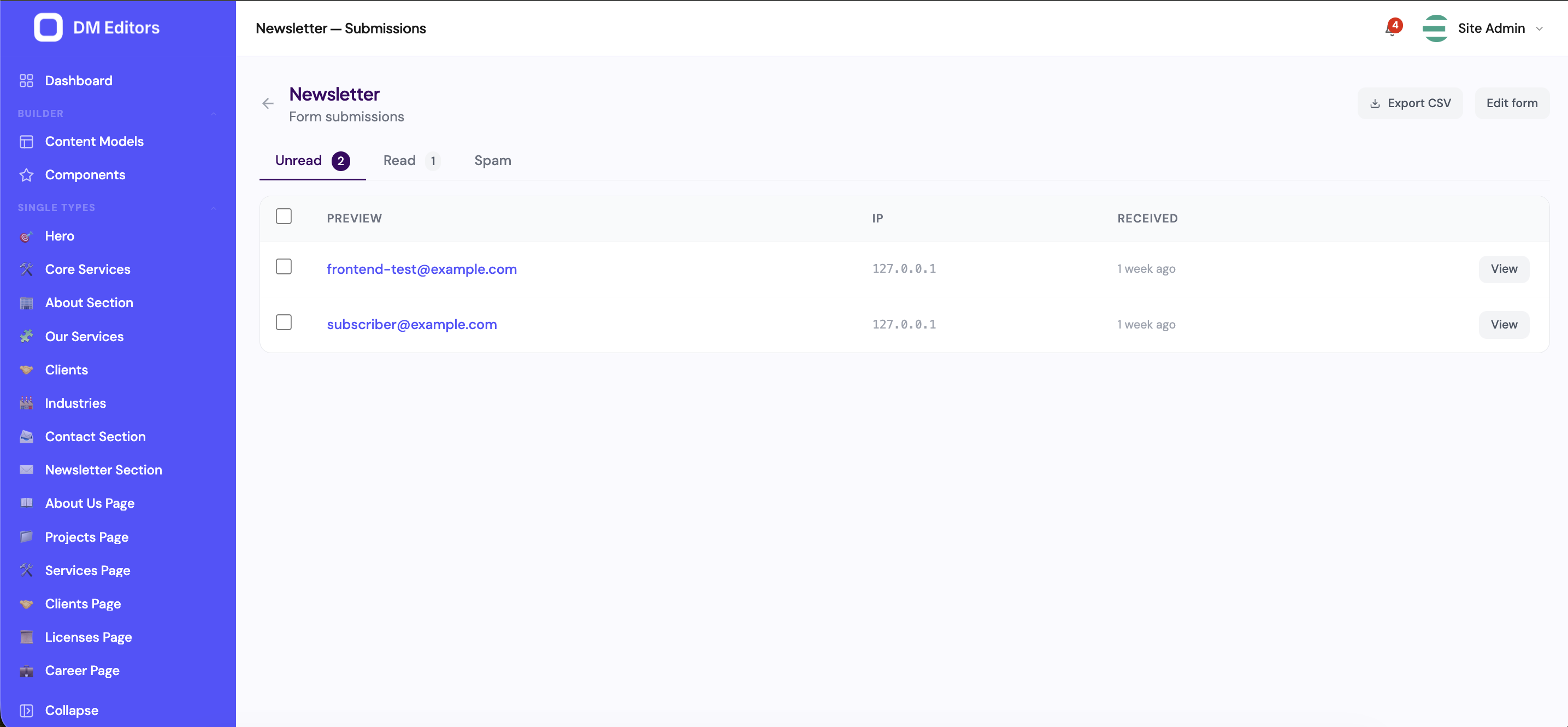This screenshot has height=727, width=1568.
Task: Click the Read count badge 1
Action: click(433, 161)
